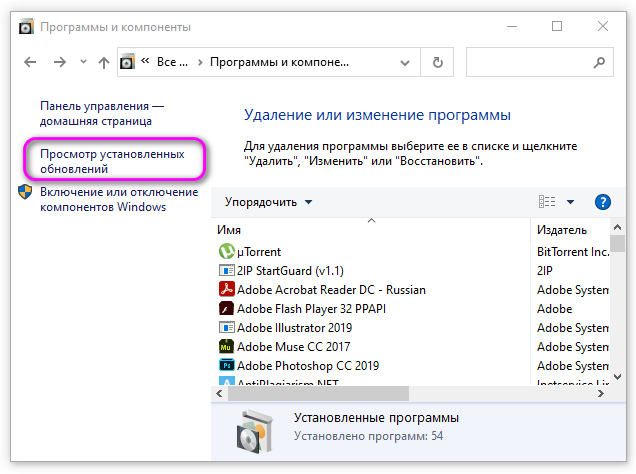636x474 pixels.
Task: Click the shield icon beside Windows components
Action: (x=25, y=192)
